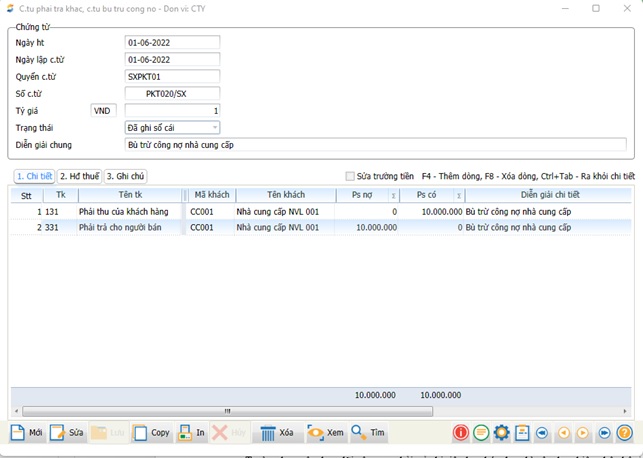Click the red info icon in bottom toolbar

[461, 433]
